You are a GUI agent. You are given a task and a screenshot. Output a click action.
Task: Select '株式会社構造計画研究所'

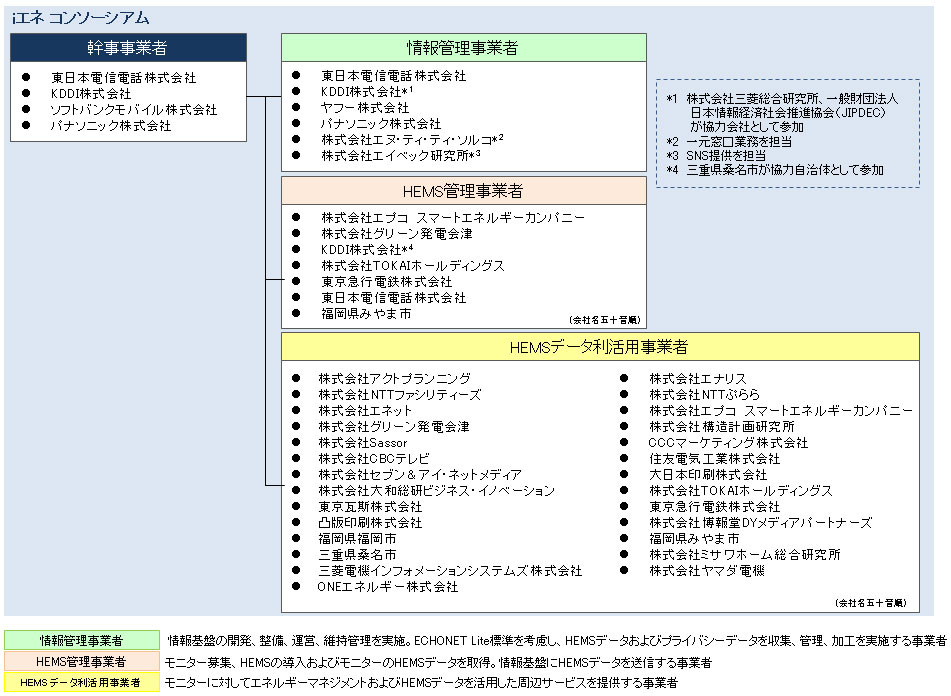tap(722, 426)
